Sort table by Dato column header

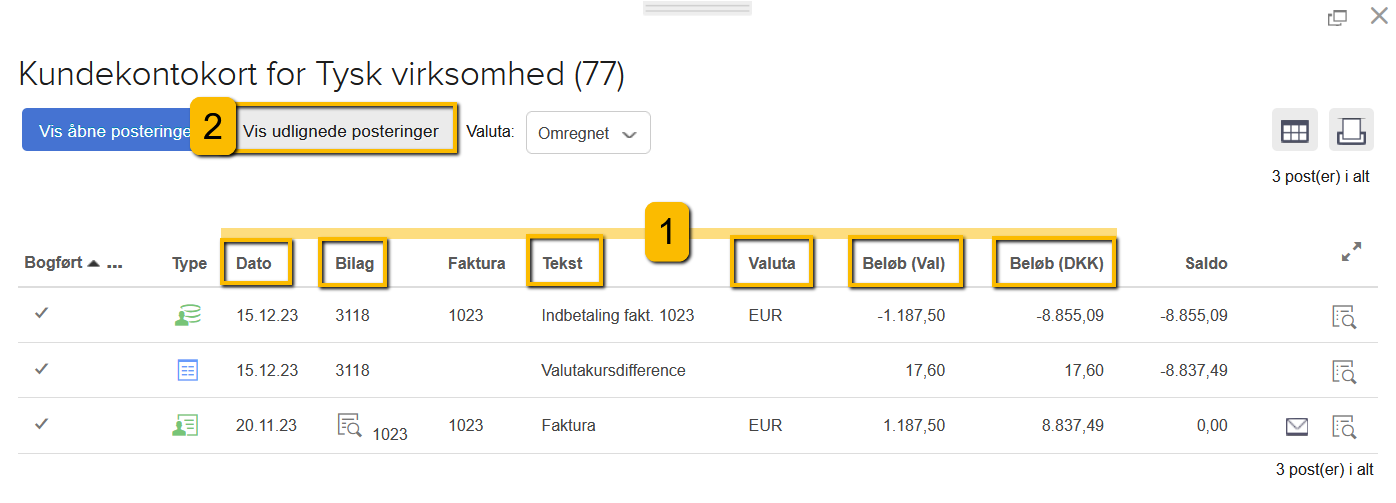254,263
